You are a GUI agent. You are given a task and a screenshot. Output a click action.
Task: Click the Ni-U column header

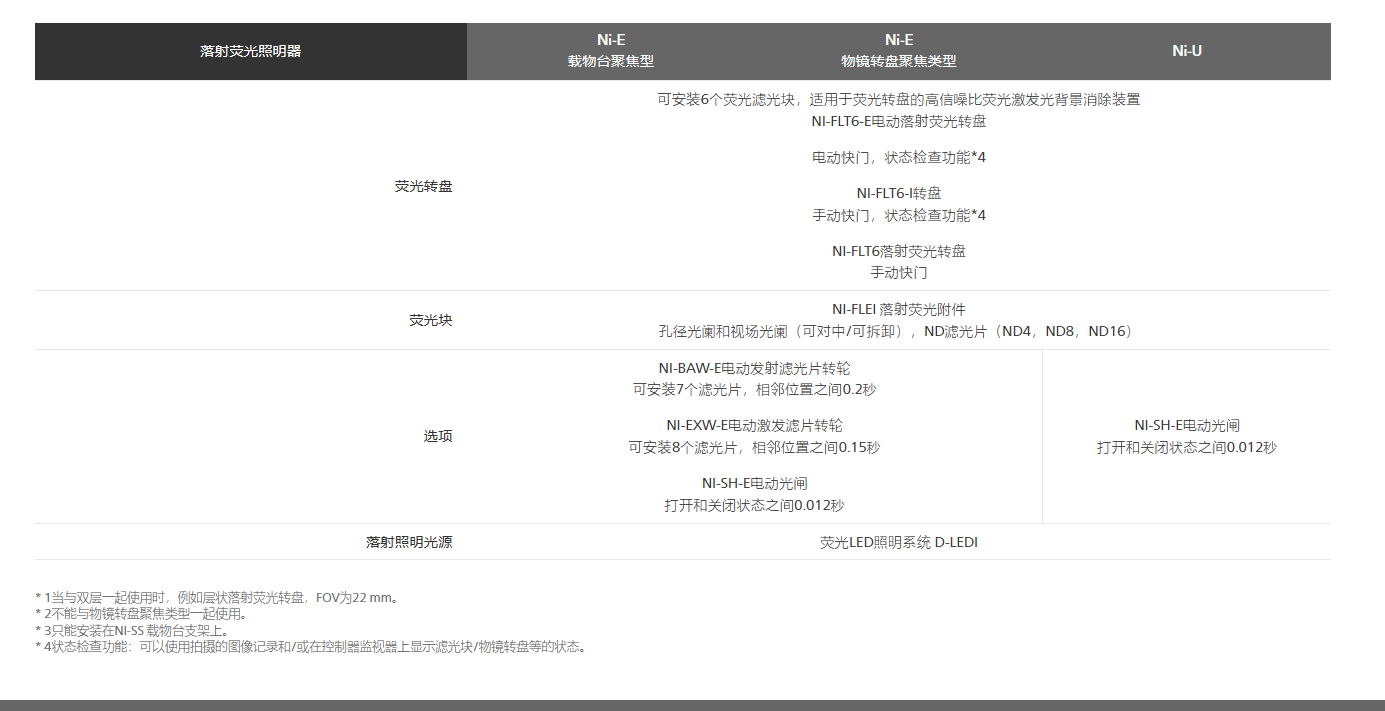click(x=1187, y=51)
